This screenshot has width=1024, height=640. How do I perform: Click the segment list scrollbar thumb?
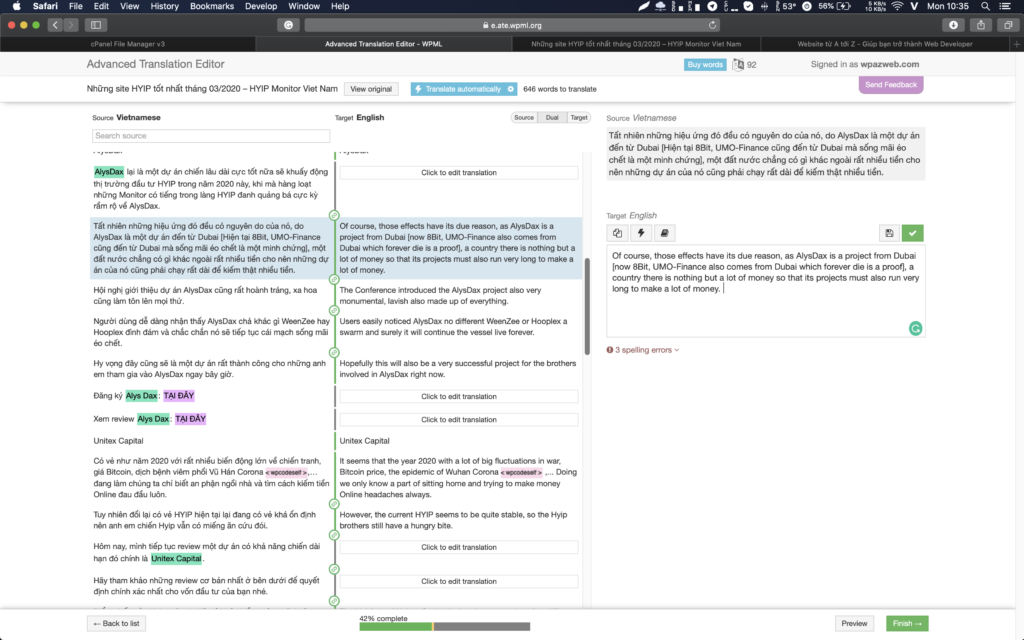tap(587, 306)
